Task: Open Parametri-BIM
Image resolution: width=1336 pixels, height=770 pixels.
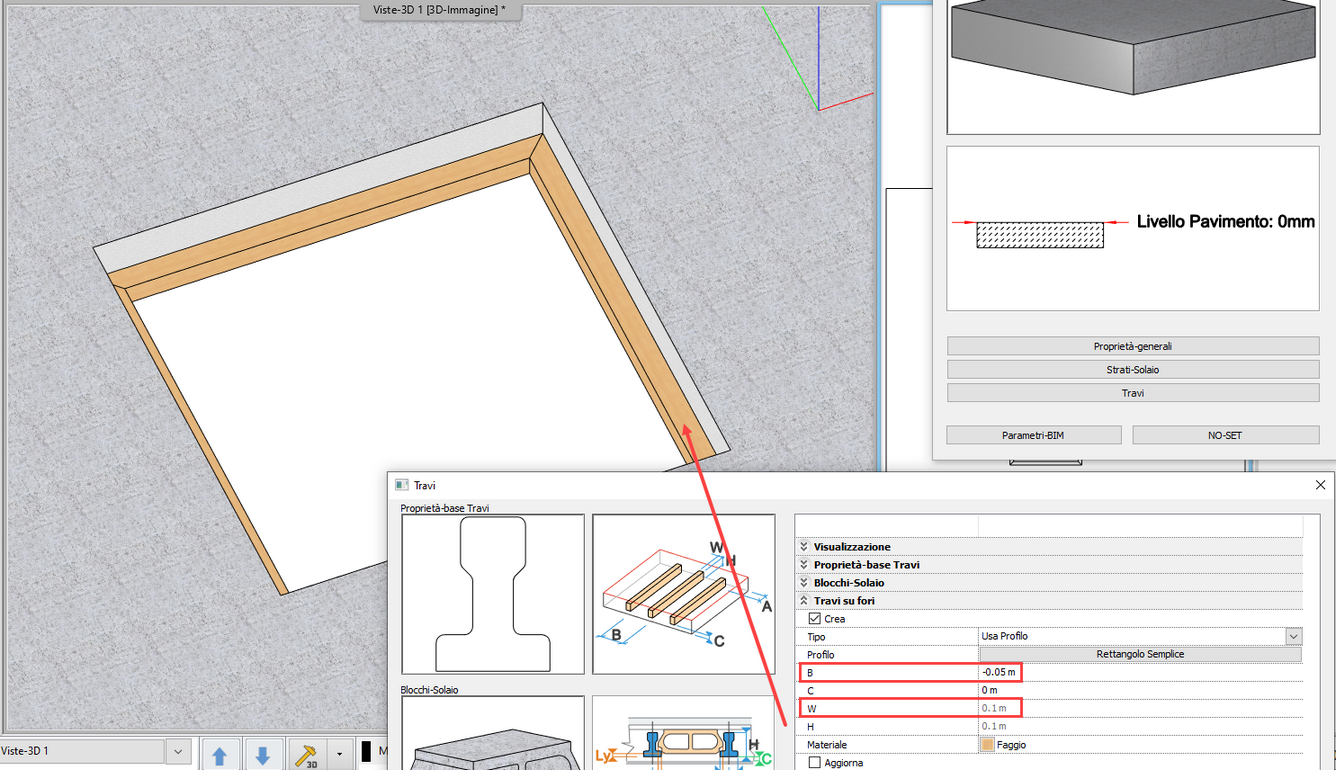Action: pos(1033,435)
